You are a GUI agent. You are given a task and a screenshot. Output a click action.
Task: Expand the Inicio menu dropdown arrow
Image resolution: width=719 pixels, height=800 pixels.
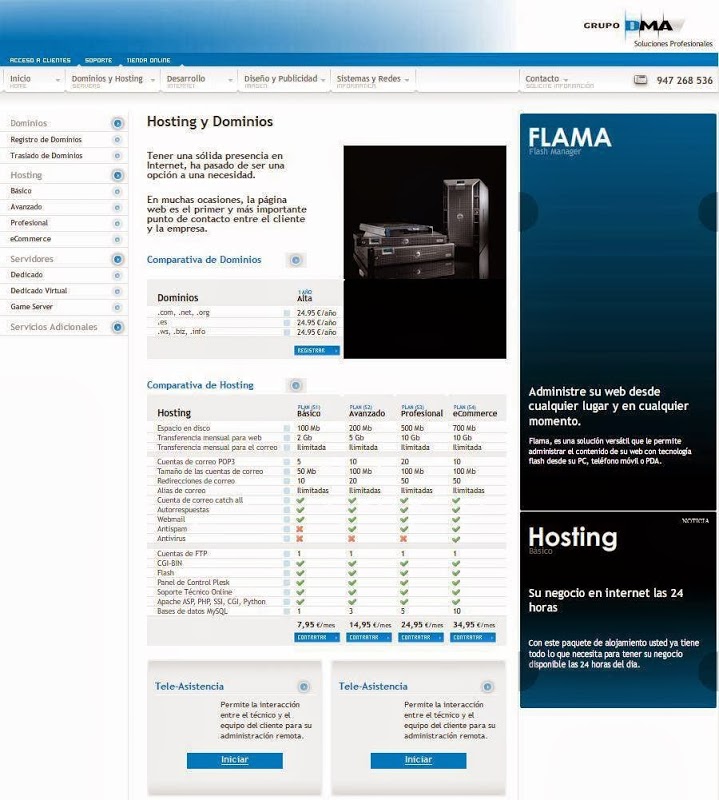pyautogui.click(x=58, y=80)
